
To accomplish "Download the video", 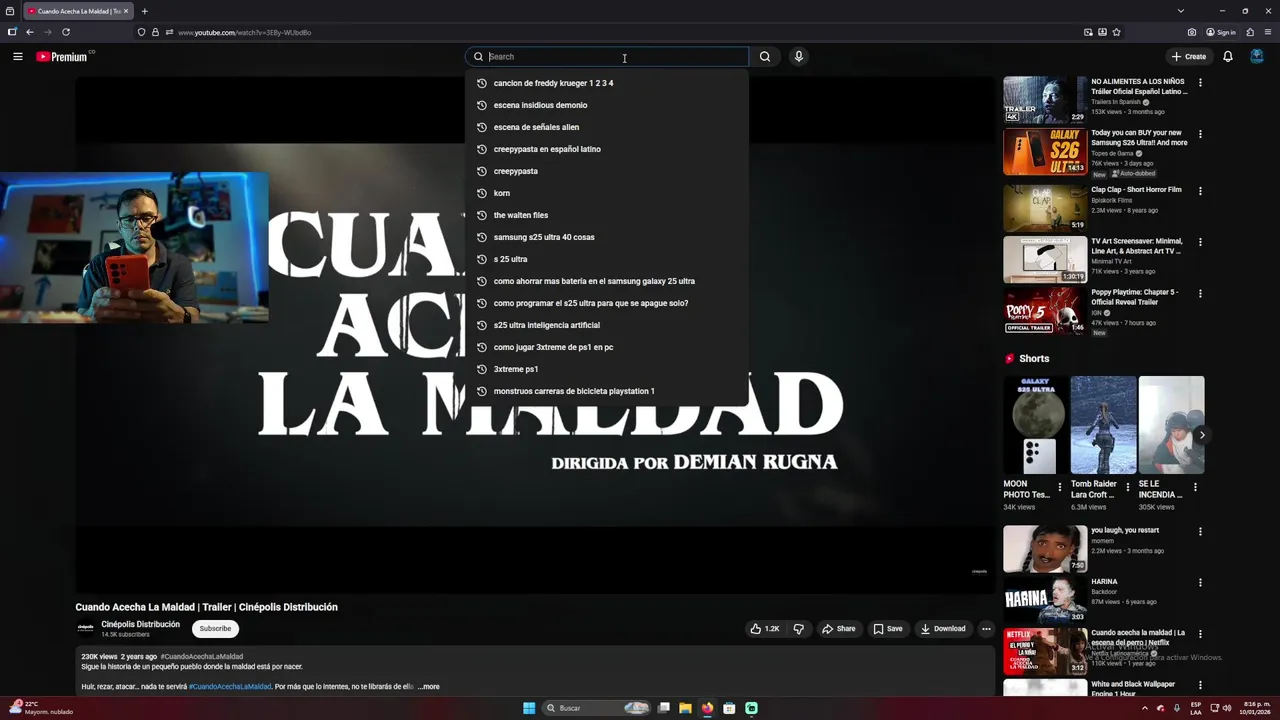I will coord(943,629).
